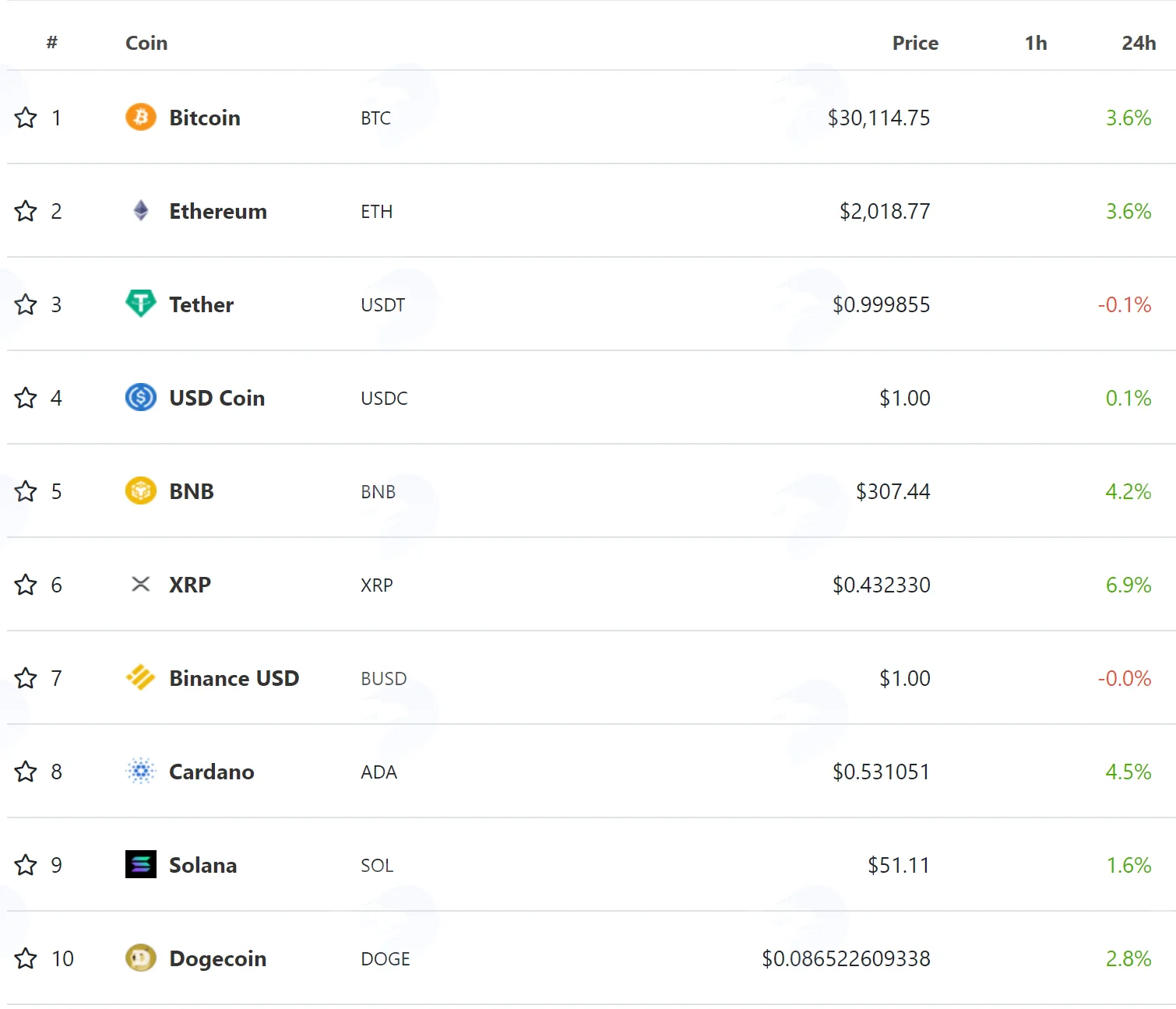
Task: Click the BNB yellow logo icon
Action: 141,490
